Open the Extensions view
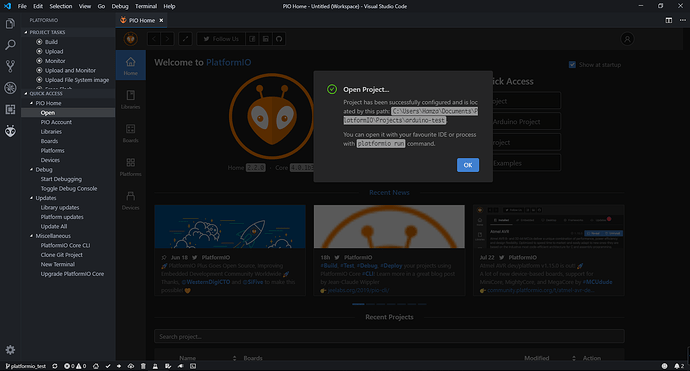 (x=10, y=109)
